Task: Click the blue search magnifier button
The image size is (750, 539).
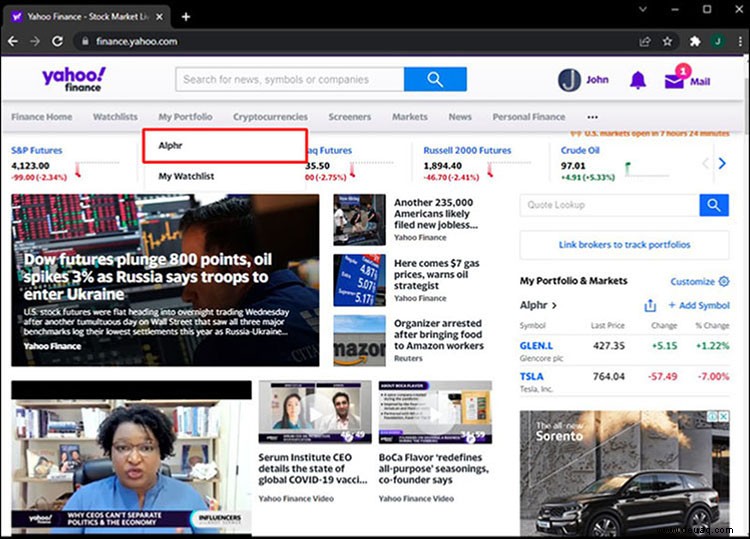Action: click(x=435, y=79)
